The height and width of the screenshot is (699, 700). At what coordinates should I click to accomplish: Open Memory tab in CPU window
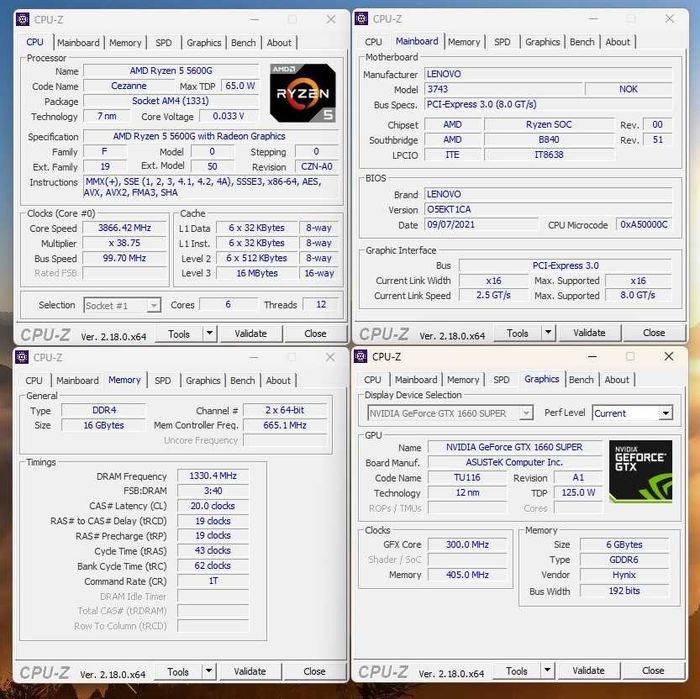click(x=125, y=43)
